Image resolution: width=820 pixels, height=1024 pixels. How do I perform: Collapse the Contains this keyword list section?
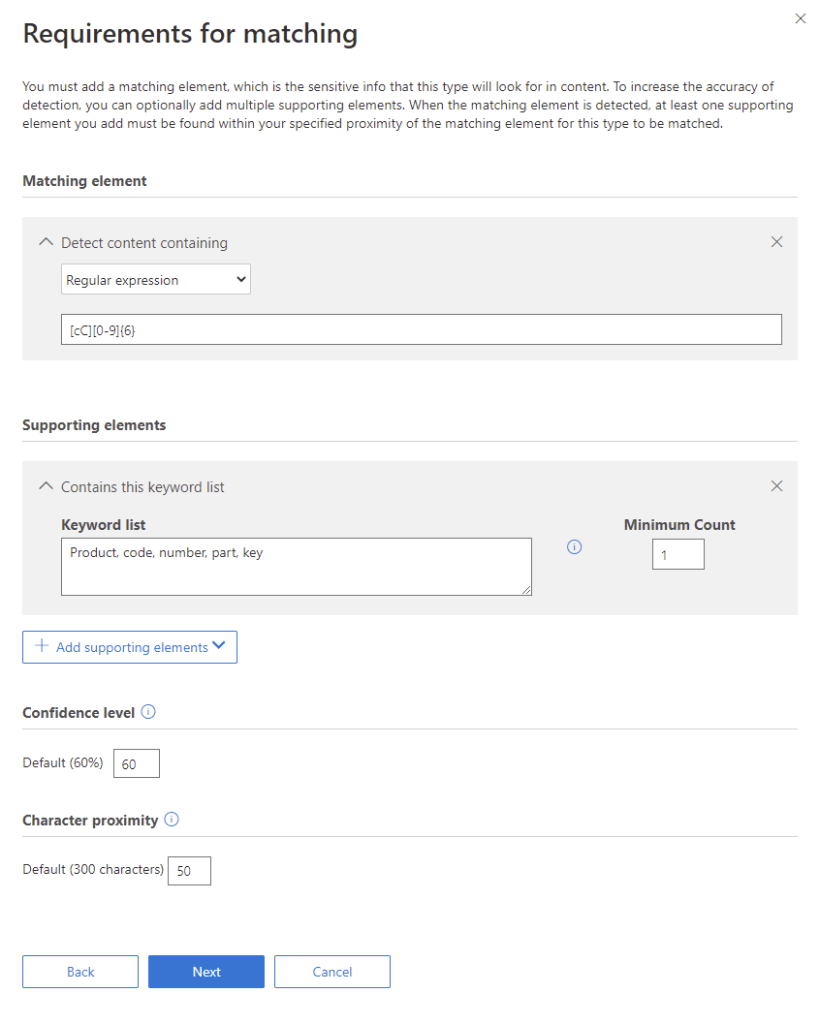coord(45,487)
